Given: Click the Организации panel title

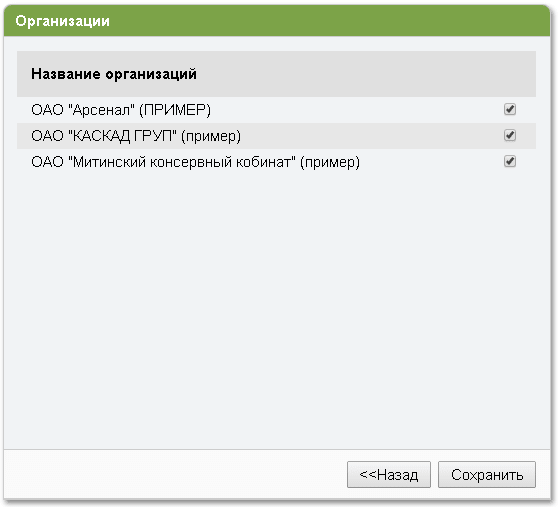Looking at the screenshot, I should (62, 21).
